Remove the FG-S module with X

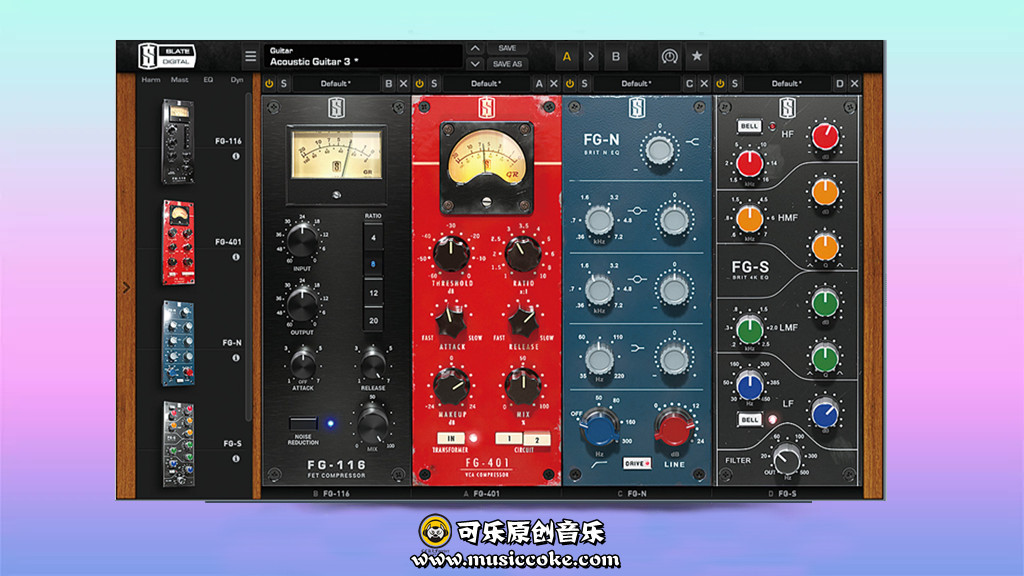click(854, 84)
